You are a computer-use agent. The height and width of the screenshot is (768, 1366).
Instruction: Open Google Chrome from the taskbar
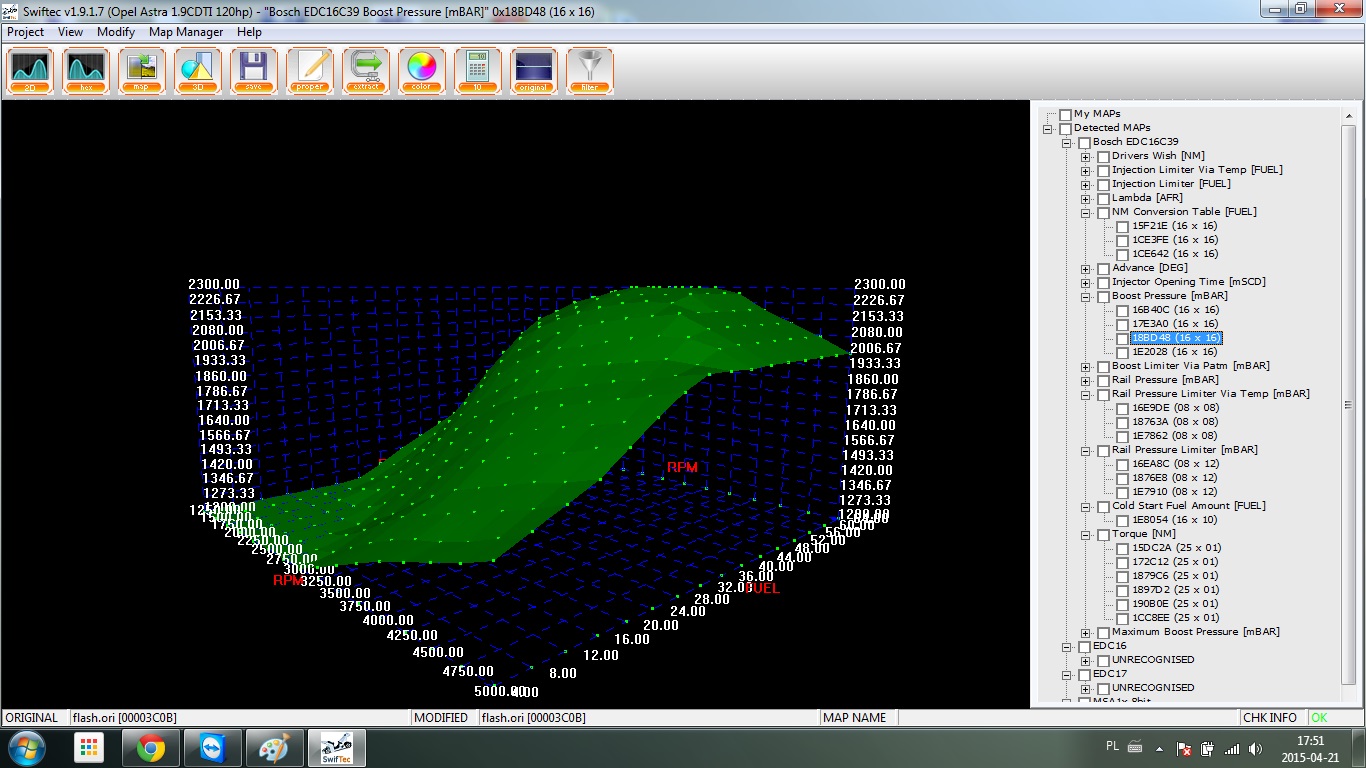[151, 748]
